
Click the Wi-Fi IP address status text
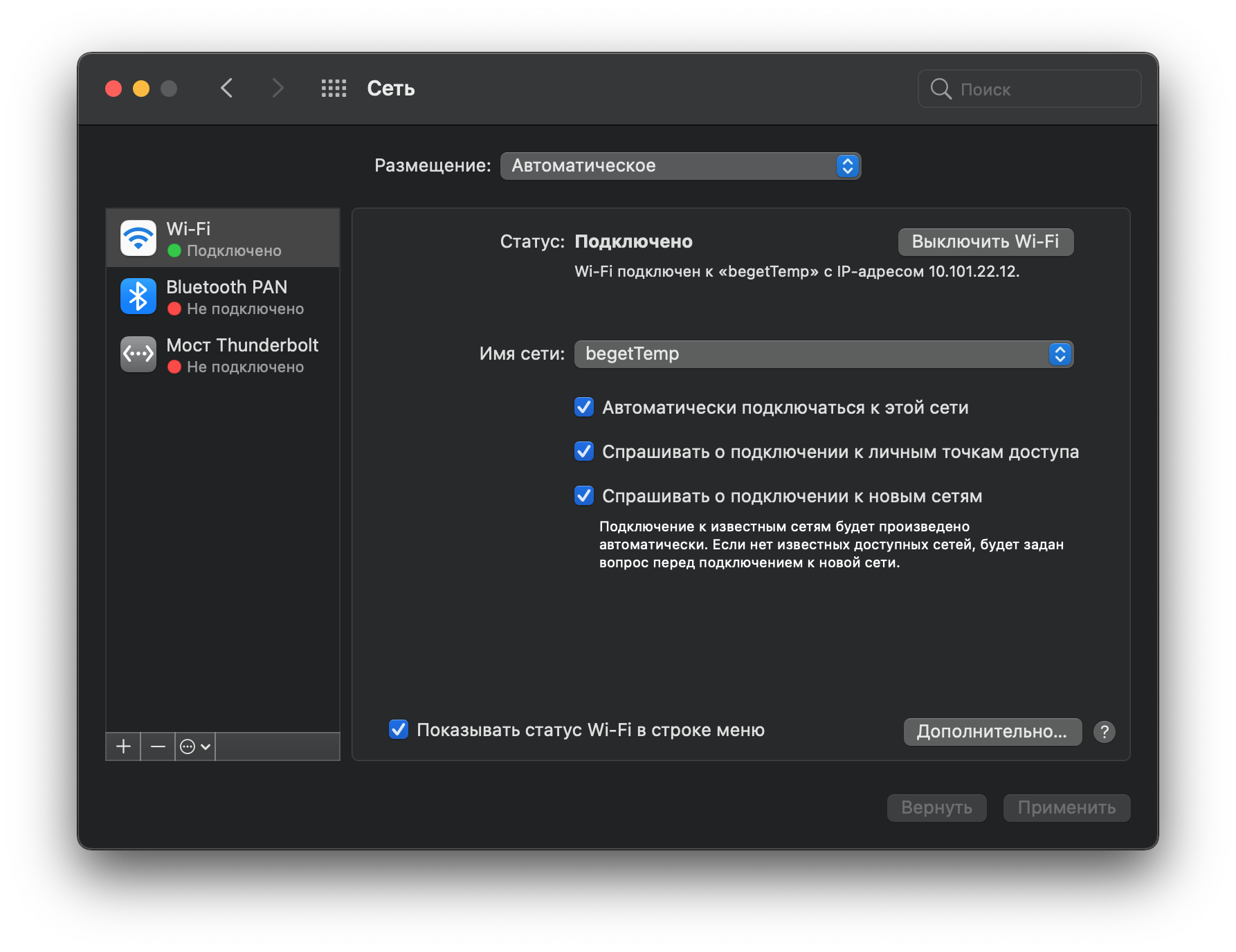click(x=797, y=272)
